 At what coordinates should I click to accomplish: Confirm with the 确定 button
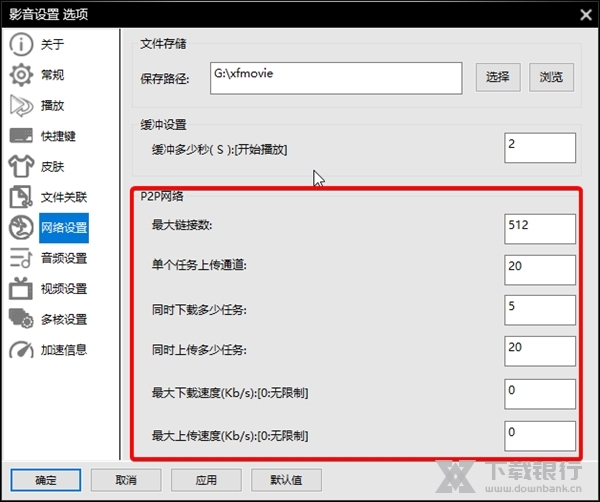pos(46,480)
